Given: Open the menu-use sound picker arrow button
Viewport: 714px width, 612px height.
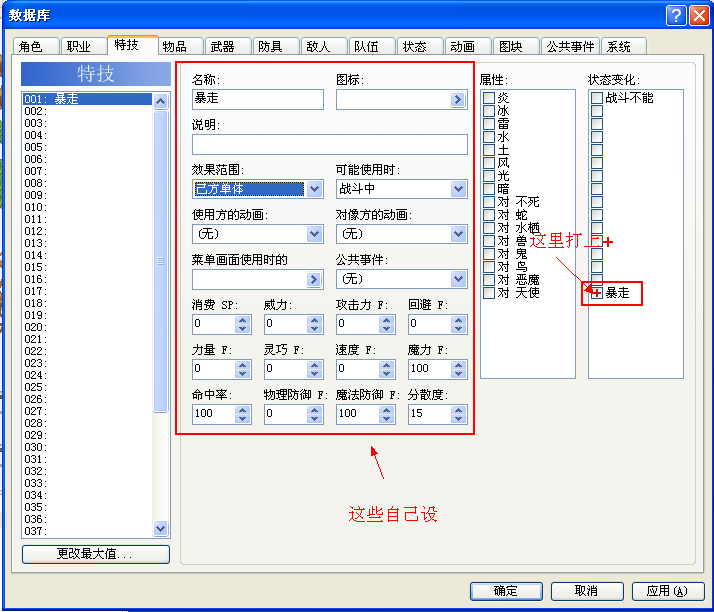Looking at the screenshot, I should point(314,279).
